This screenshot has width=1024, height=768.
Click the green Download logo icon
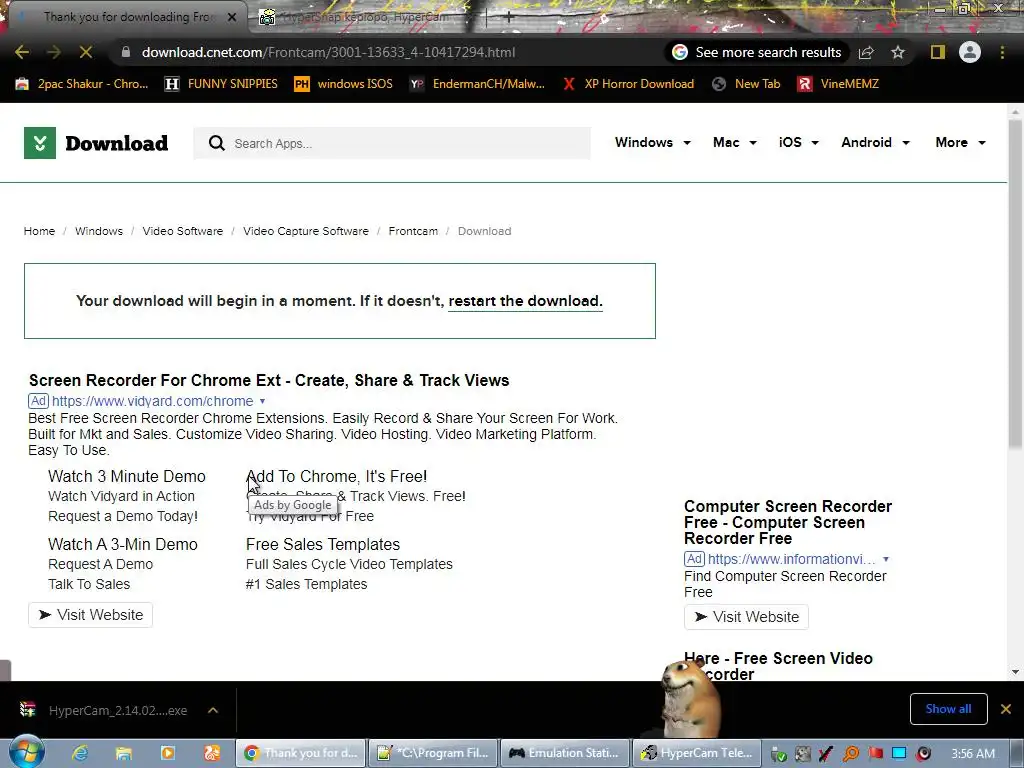(x=40, y=143)
